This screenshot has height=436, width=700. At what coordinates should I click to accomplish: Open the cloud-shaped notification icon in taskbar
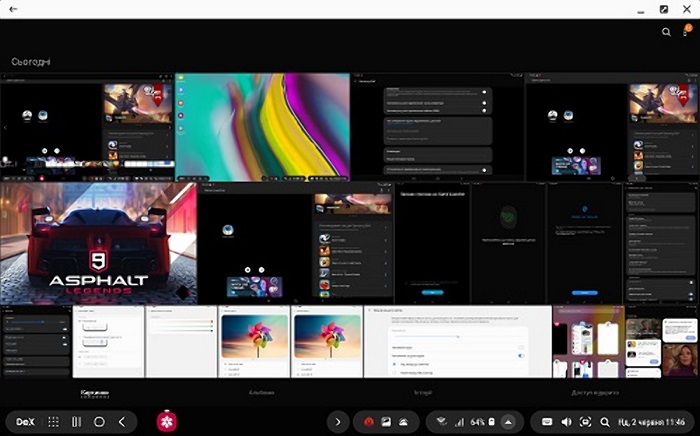[x=403, y=422]
